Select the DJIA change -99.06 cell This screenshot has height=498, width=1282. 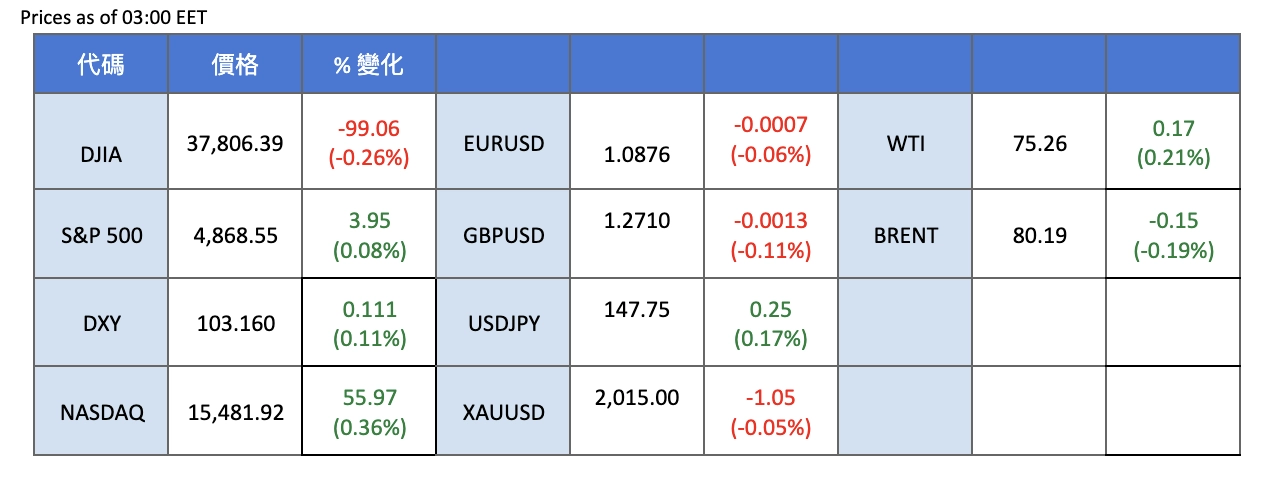(368, 143)
